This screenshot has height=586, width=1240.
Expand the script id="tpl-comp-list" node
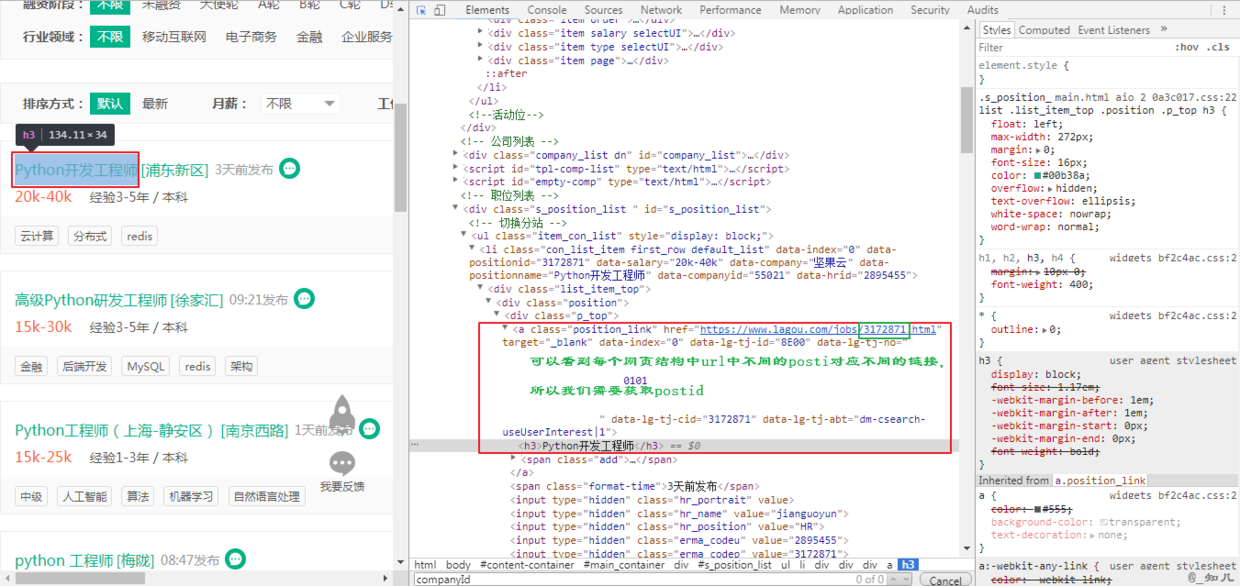click(457, 169)
